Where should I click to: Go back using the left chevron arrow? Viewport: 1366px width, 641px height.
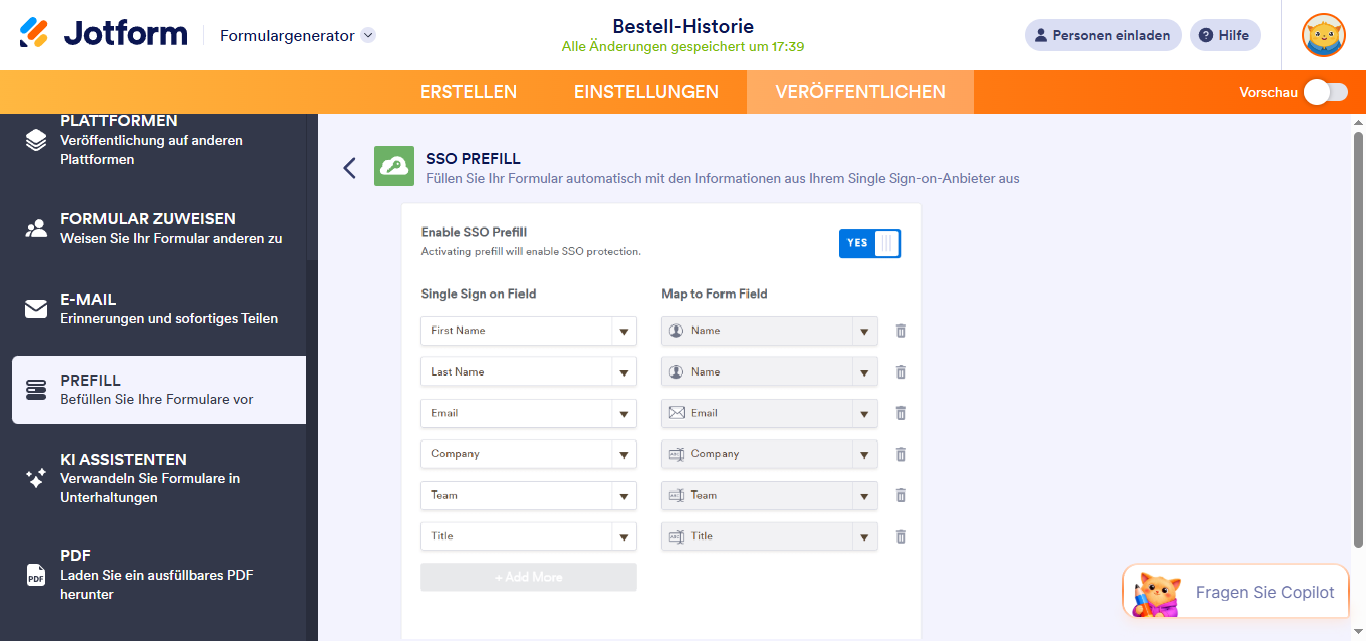pyautogui.click(x=349, y=168)
